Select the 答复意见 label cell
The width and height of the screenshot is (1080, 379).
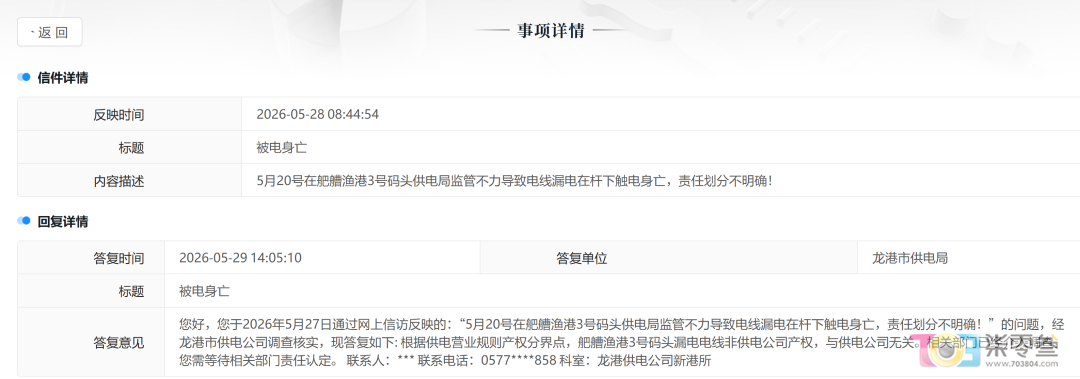[91, 342]
